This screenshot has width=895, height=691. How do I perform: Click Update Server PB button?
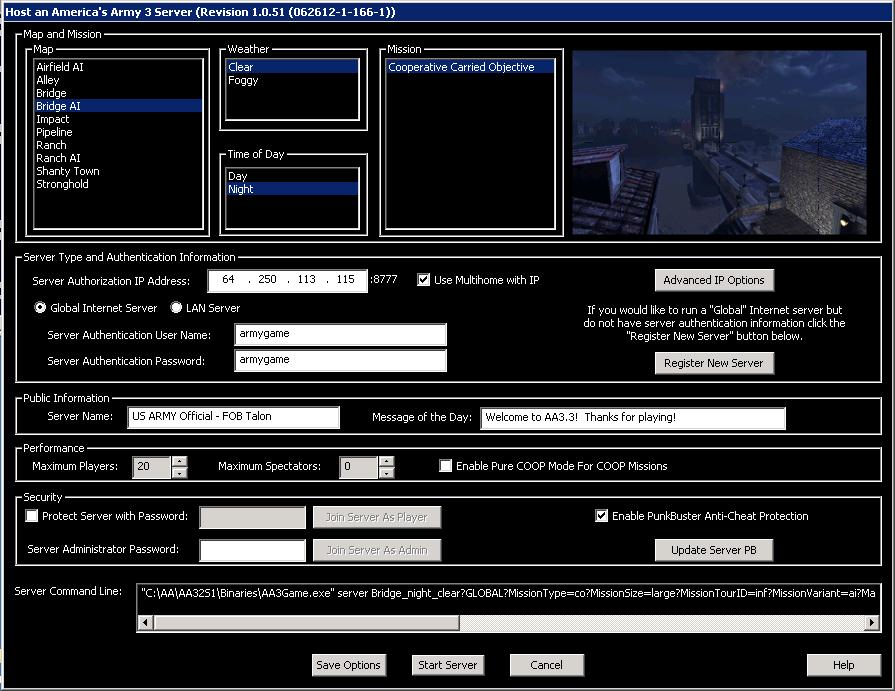(714, 550)
